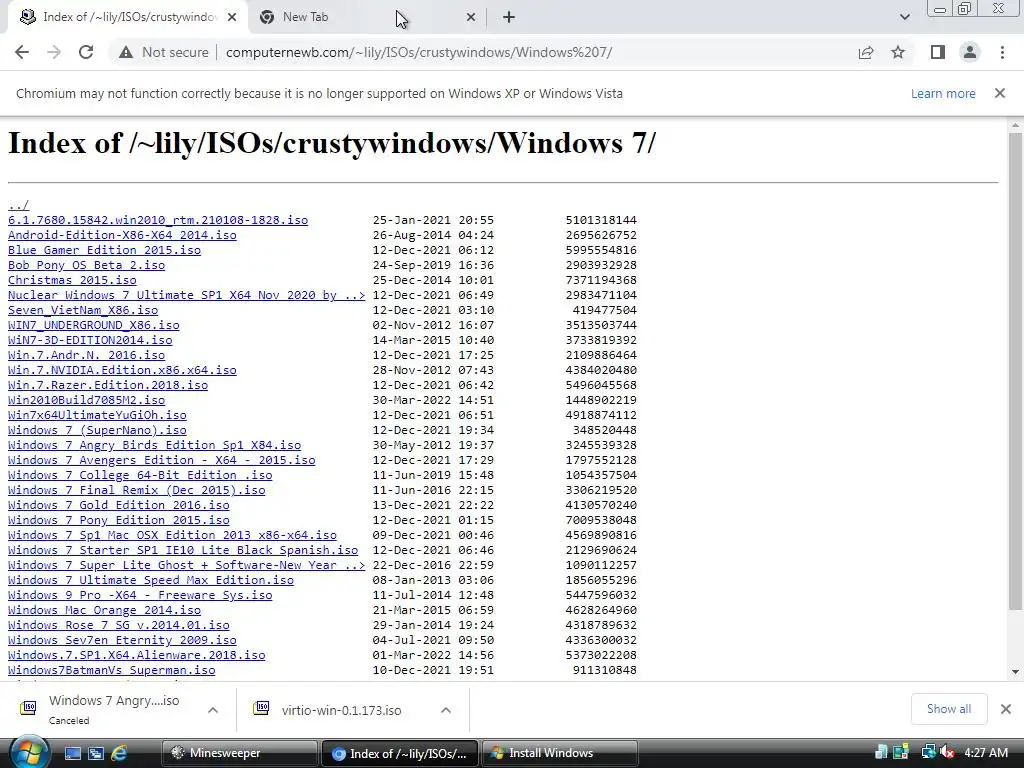The height and width of the screenshot is (768, 1024).
Task: Open Windows 7 Angry Birds Edition link
Action: (154, 445)
